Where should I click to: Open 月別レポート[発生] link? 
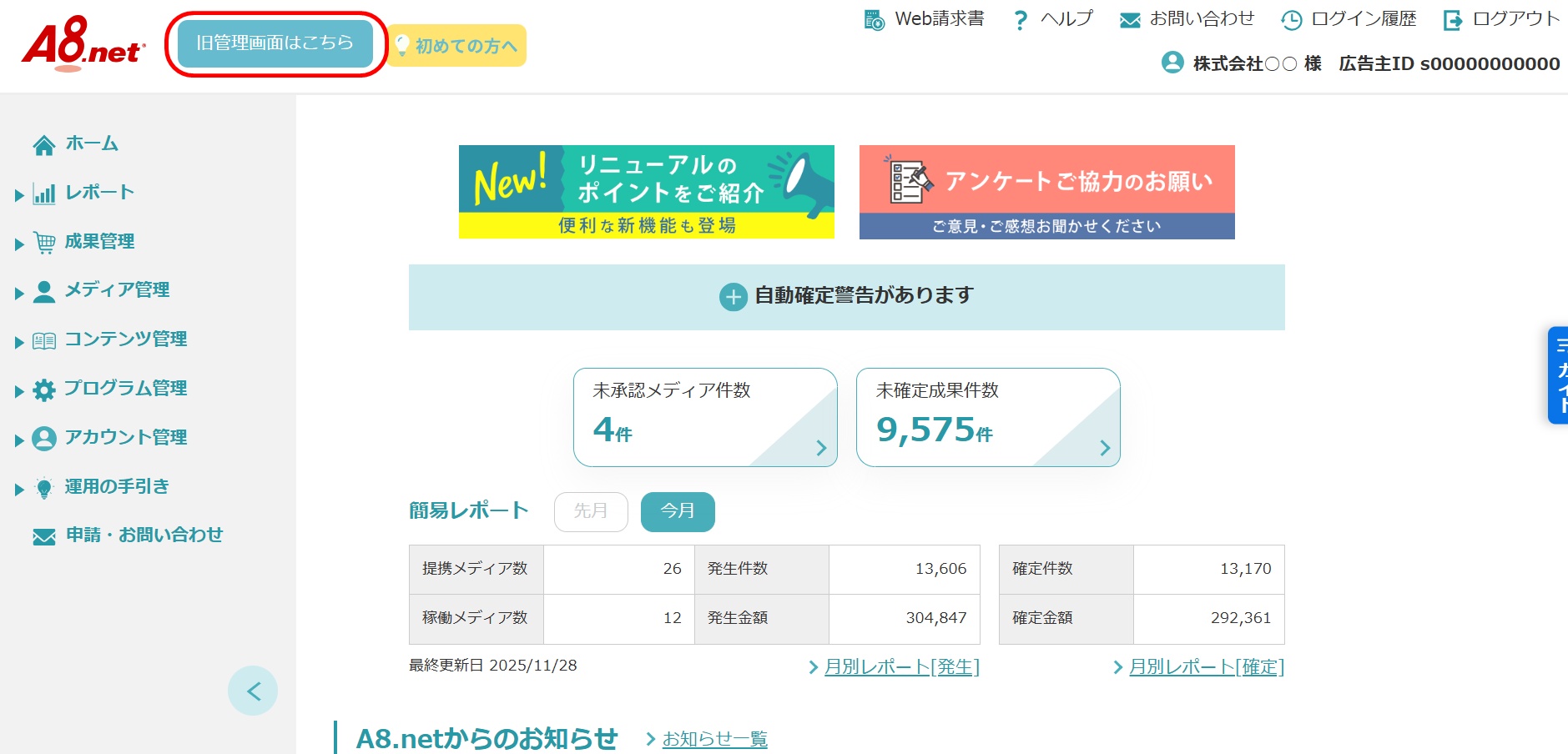click(x=901, y=667)
